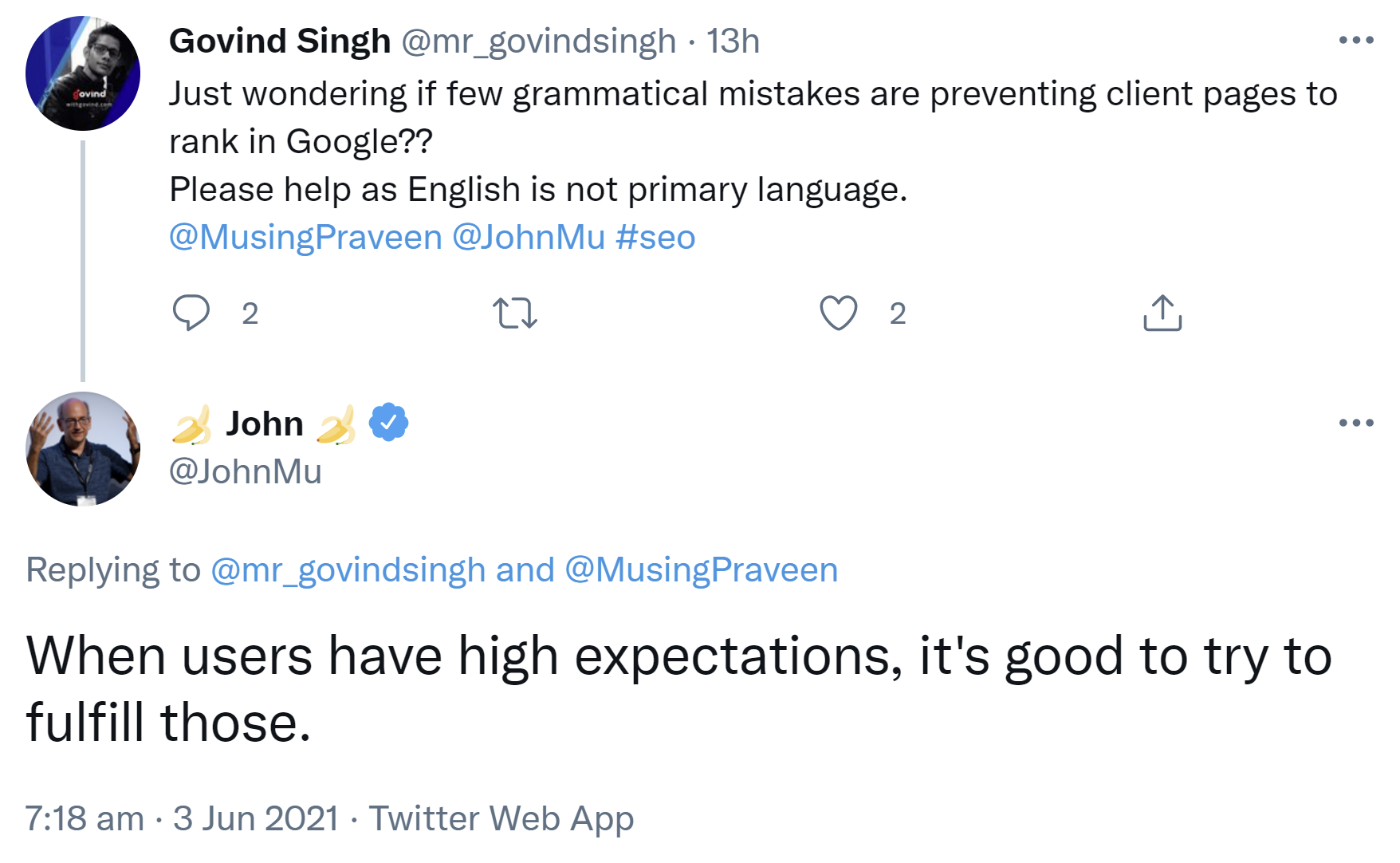Expand the reply count on Govind's tweet
This screenshot has height=863, width=1400.
tap(250, 314)
